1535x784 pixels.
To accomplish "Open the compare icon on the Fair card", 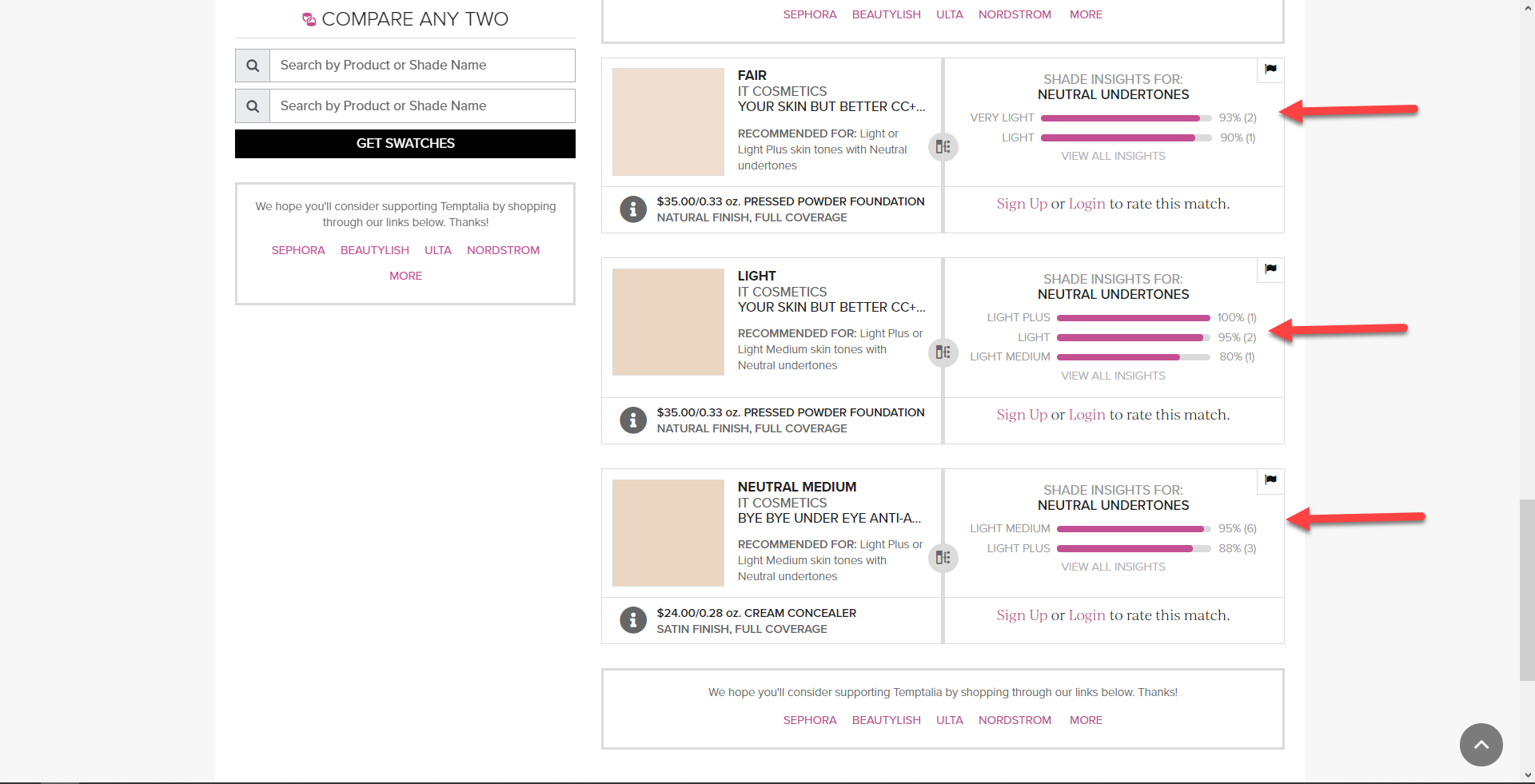I will (x=943, y=147).
